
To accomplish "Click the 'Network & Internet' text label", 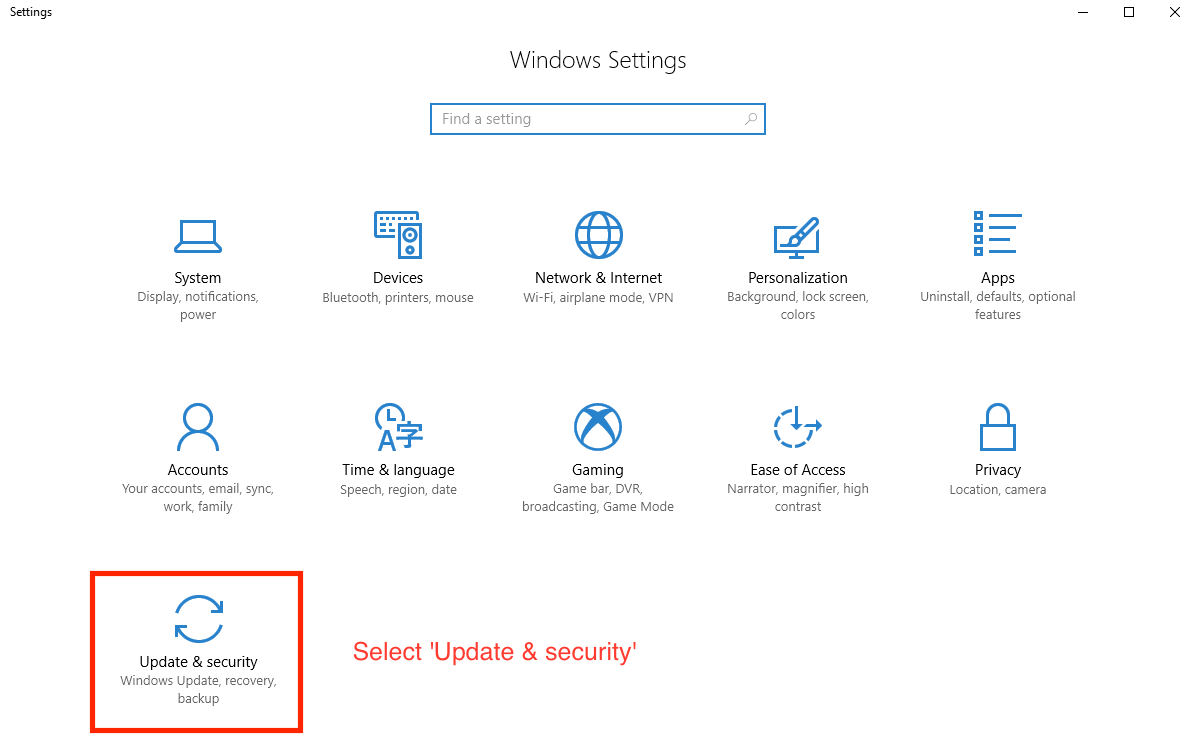I will click(x=599, y=278).
